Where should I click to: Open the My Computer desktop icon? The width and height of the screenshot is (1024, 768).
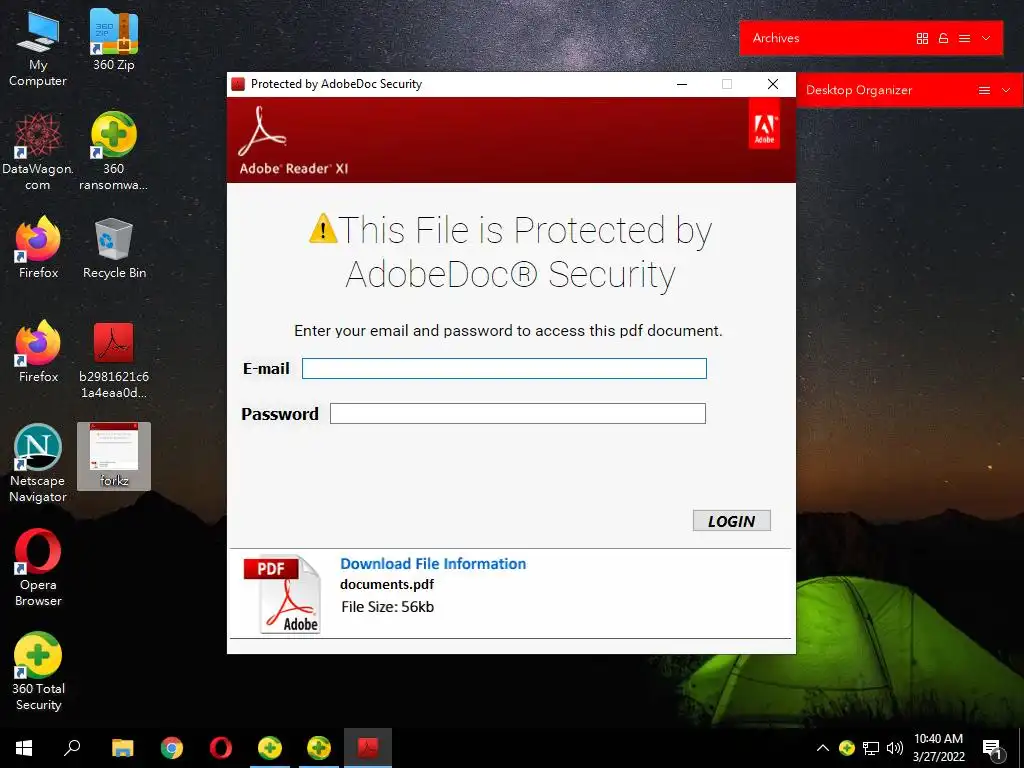[38, 47]
